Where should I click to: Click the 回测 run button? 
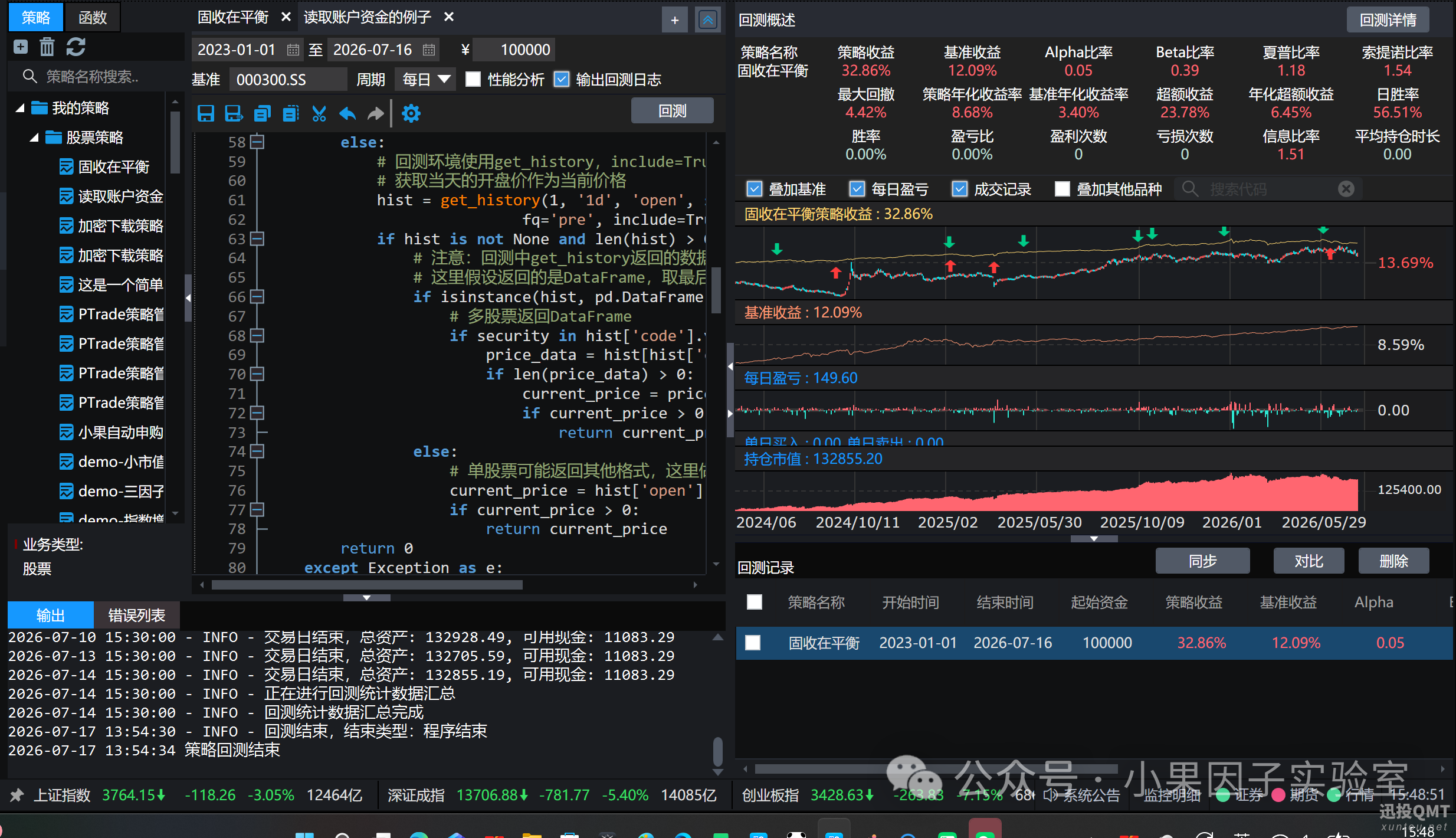(x=672, y=111)
